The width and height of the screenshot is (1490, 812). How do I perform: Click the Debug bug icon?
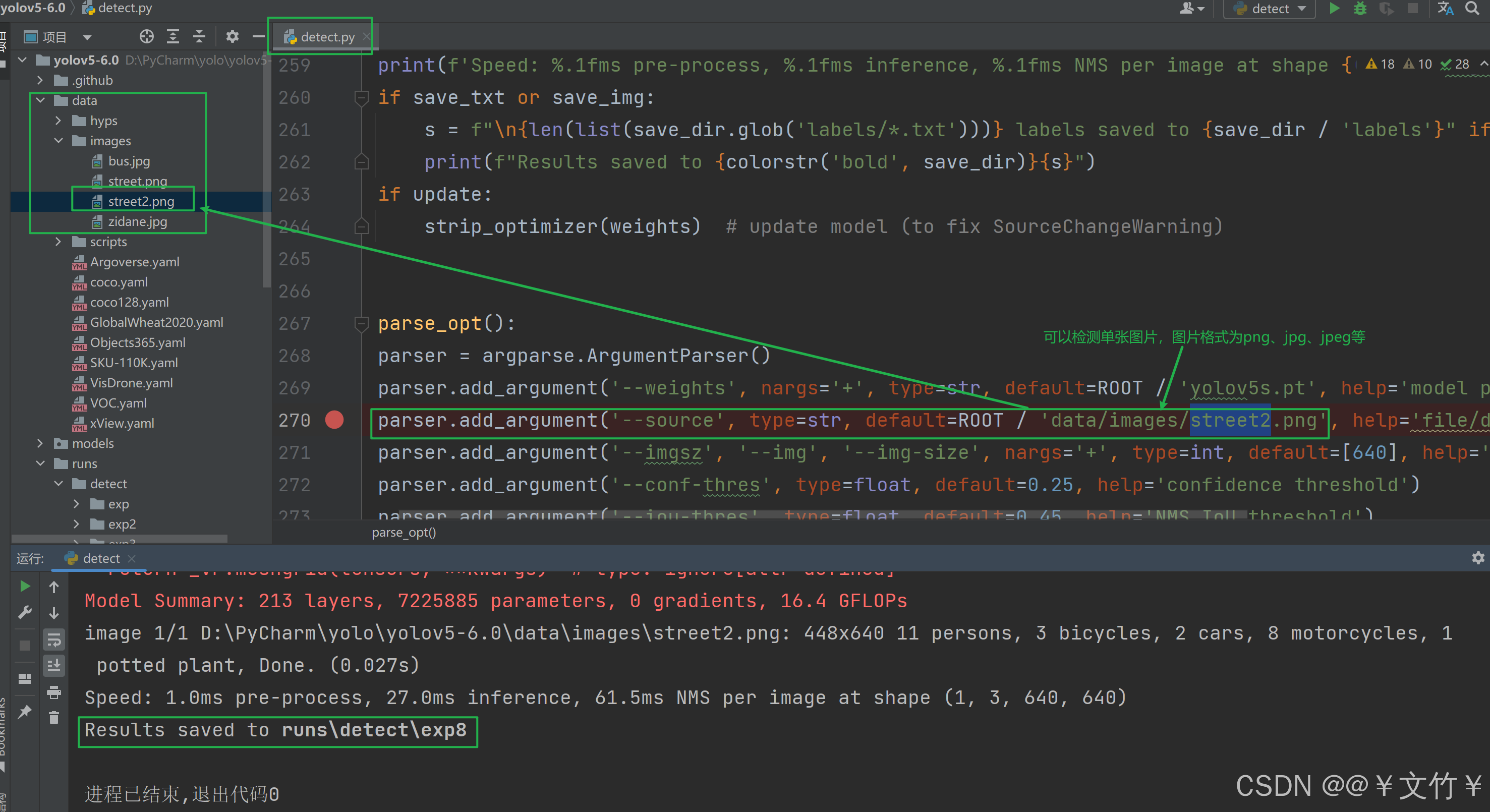(1360, 9)
